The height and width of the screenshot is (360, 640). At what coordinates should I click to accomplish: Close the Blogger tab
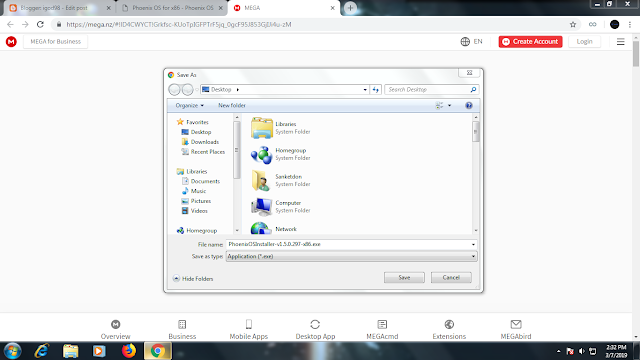[x=109, y=8]
